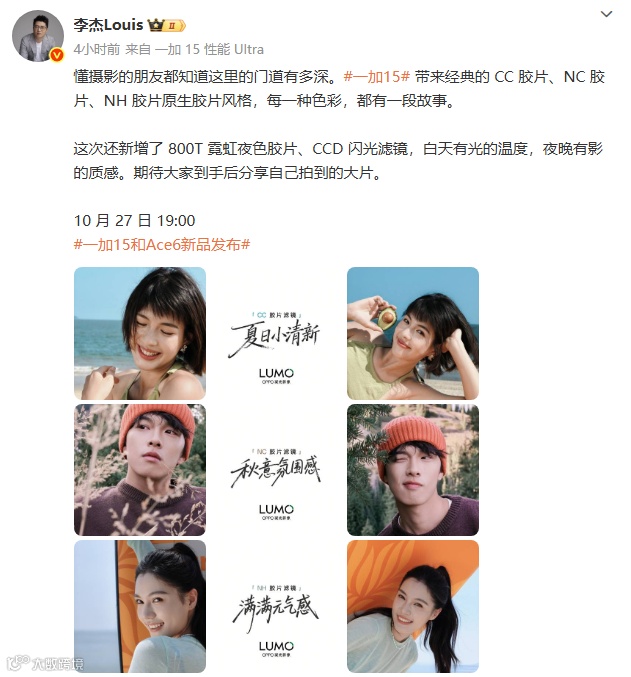Click the orange verified badge on avatar
The height and width of the screenshot is (677, 631).
click(57, 55)
